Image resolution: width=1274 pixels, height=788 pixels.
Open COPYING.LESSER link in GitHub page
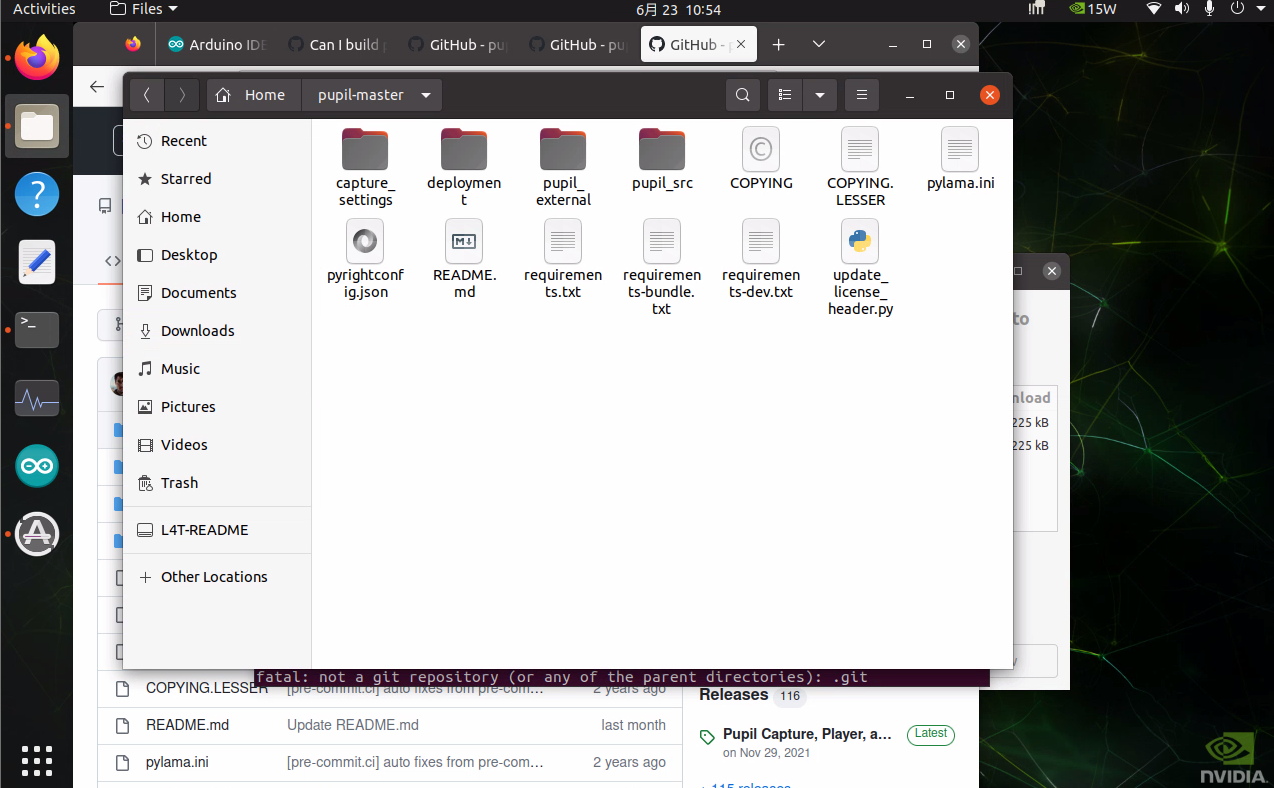tap(207, 689)
